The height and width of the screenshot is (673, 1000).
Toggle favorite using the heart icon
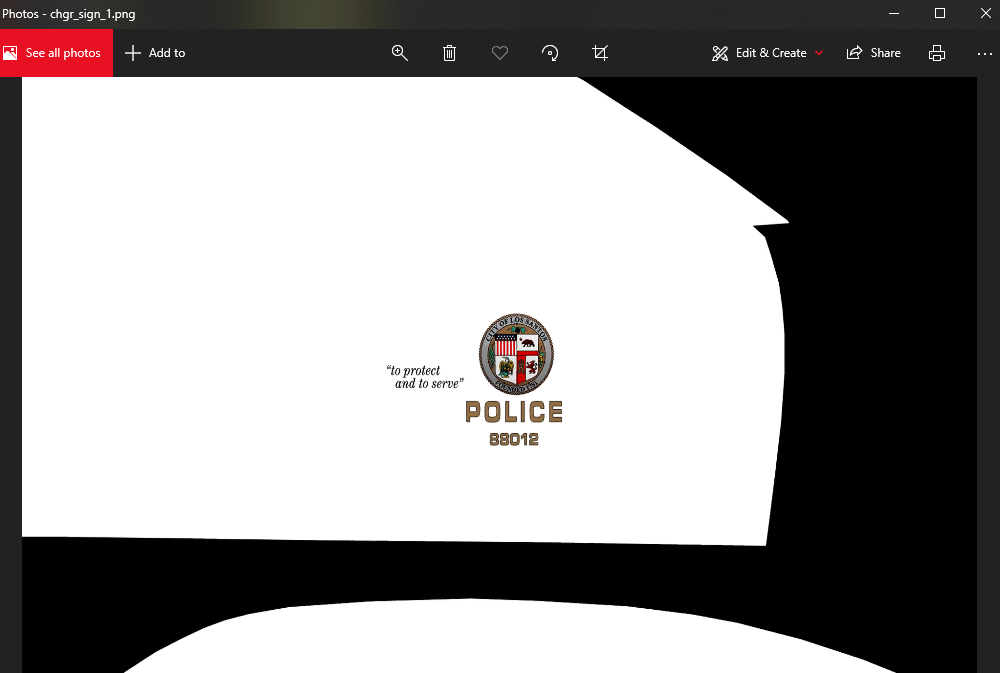click(499, 52)
